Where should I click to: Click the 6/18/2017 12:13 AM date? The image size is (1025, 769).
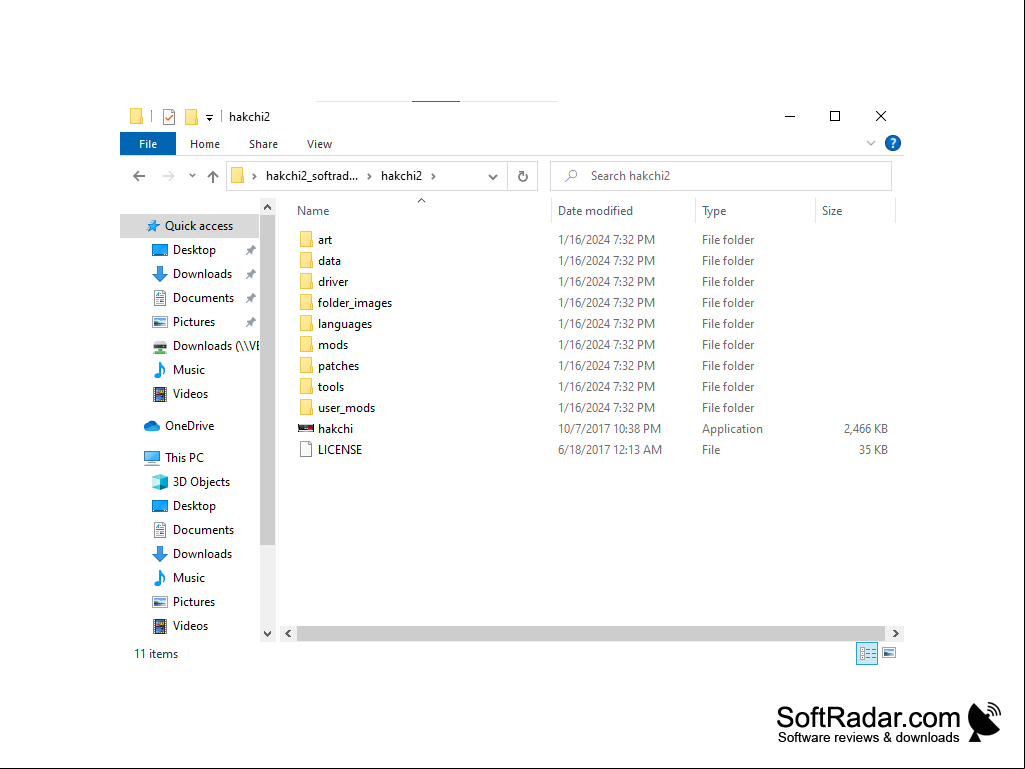tap(610, 450)
